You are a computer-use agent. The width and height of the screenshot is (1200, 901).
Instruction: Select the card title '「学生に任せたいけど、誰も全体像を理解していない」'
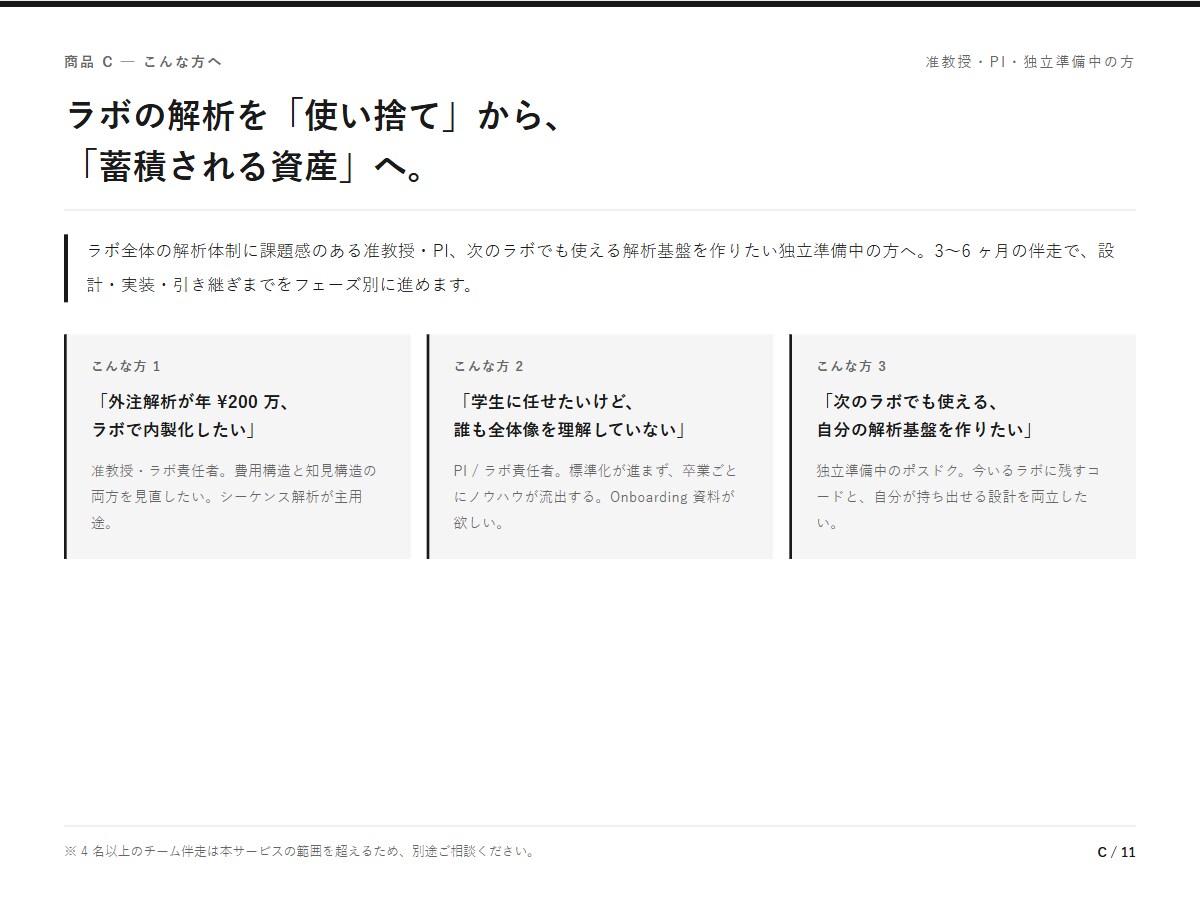coord(571,416)
